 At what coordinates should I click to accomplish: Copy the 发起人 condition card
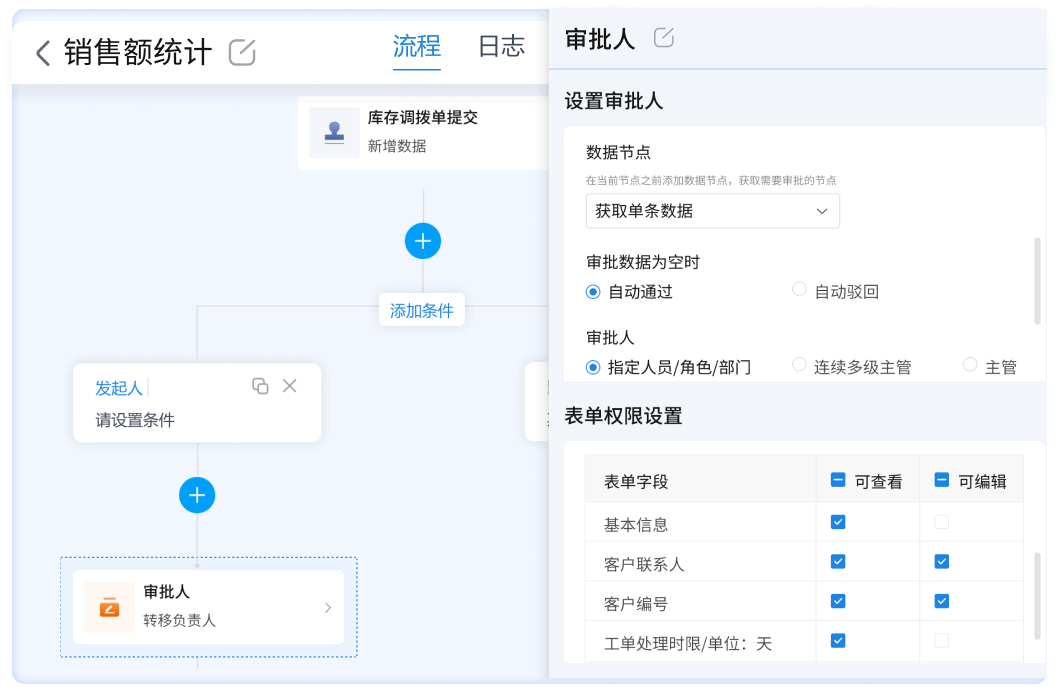(x=260, y=386)
